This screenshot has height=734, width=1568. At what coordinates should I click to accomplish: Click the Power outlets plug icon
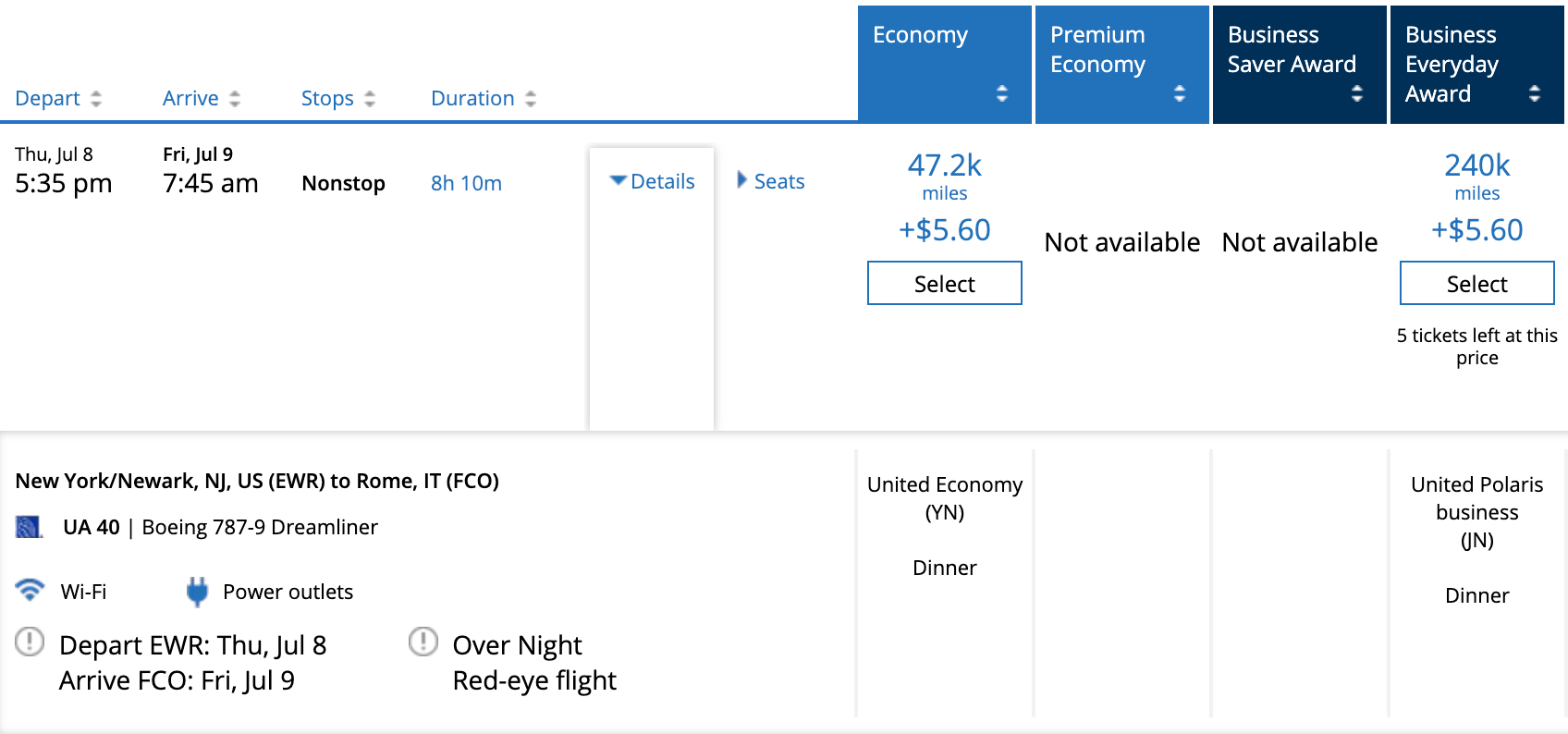197,592
